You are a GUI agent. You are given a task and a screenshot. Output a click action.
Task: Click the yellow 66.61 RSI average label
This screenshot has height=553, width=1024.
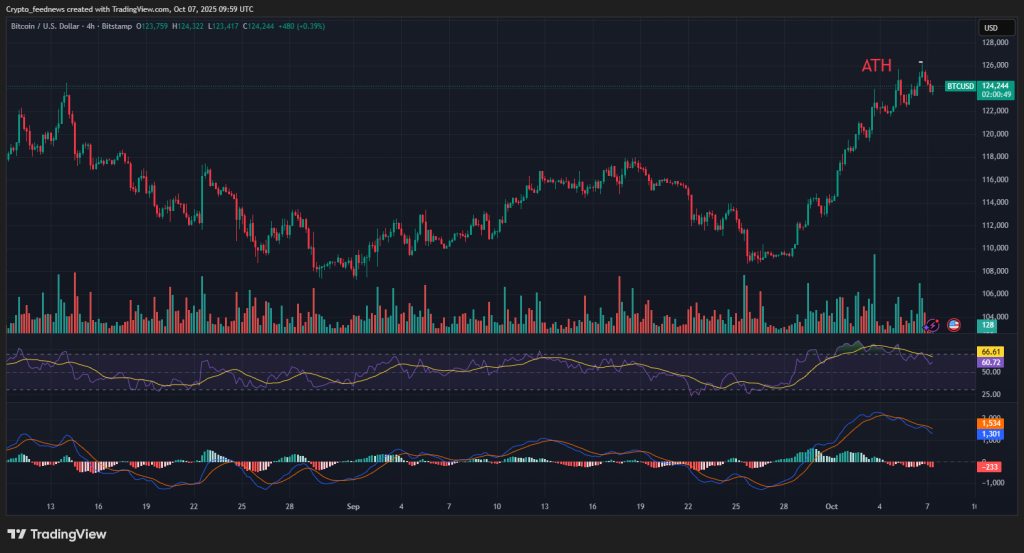pyautogui.click(x=991, y=352)
